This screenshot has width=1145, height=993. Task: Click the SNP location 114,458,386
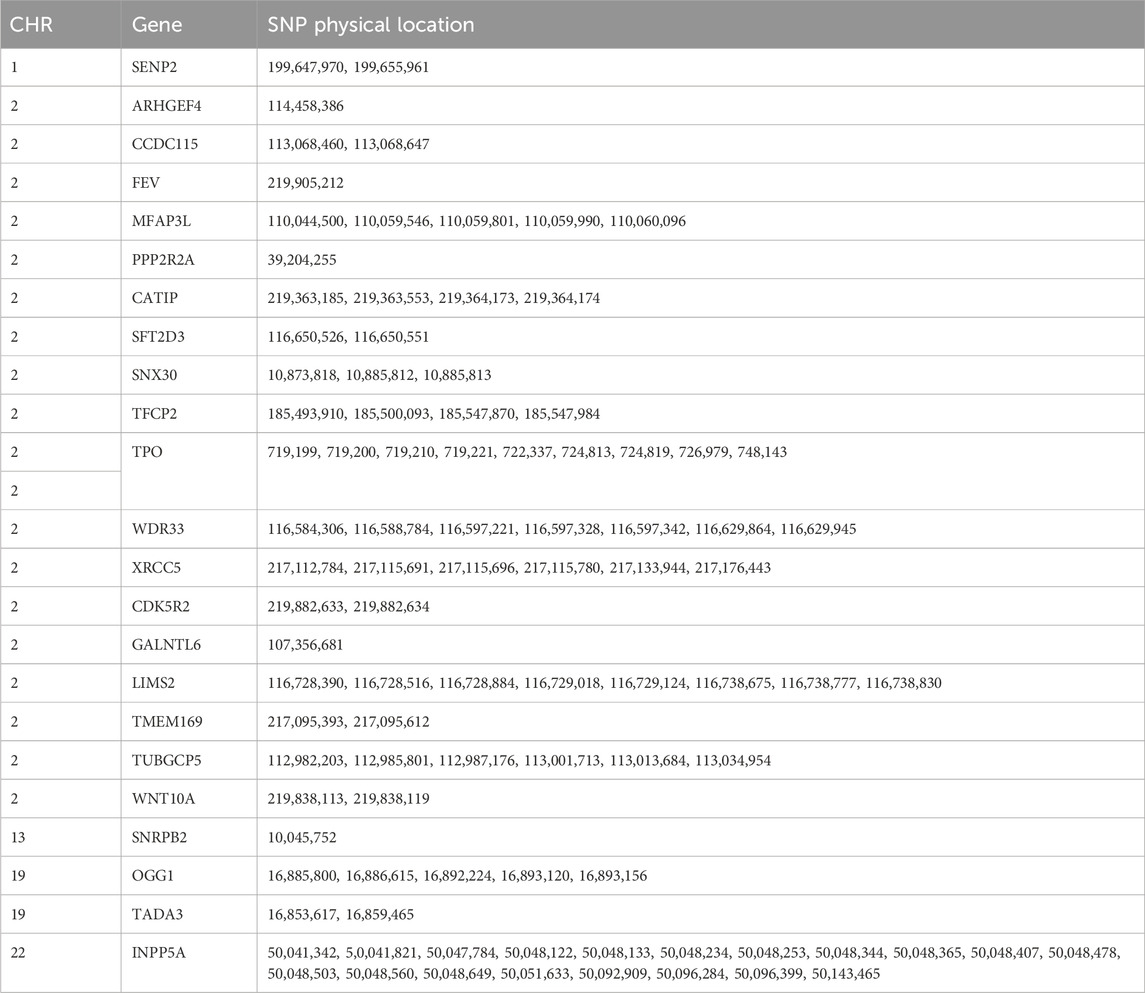click(305, 106)
